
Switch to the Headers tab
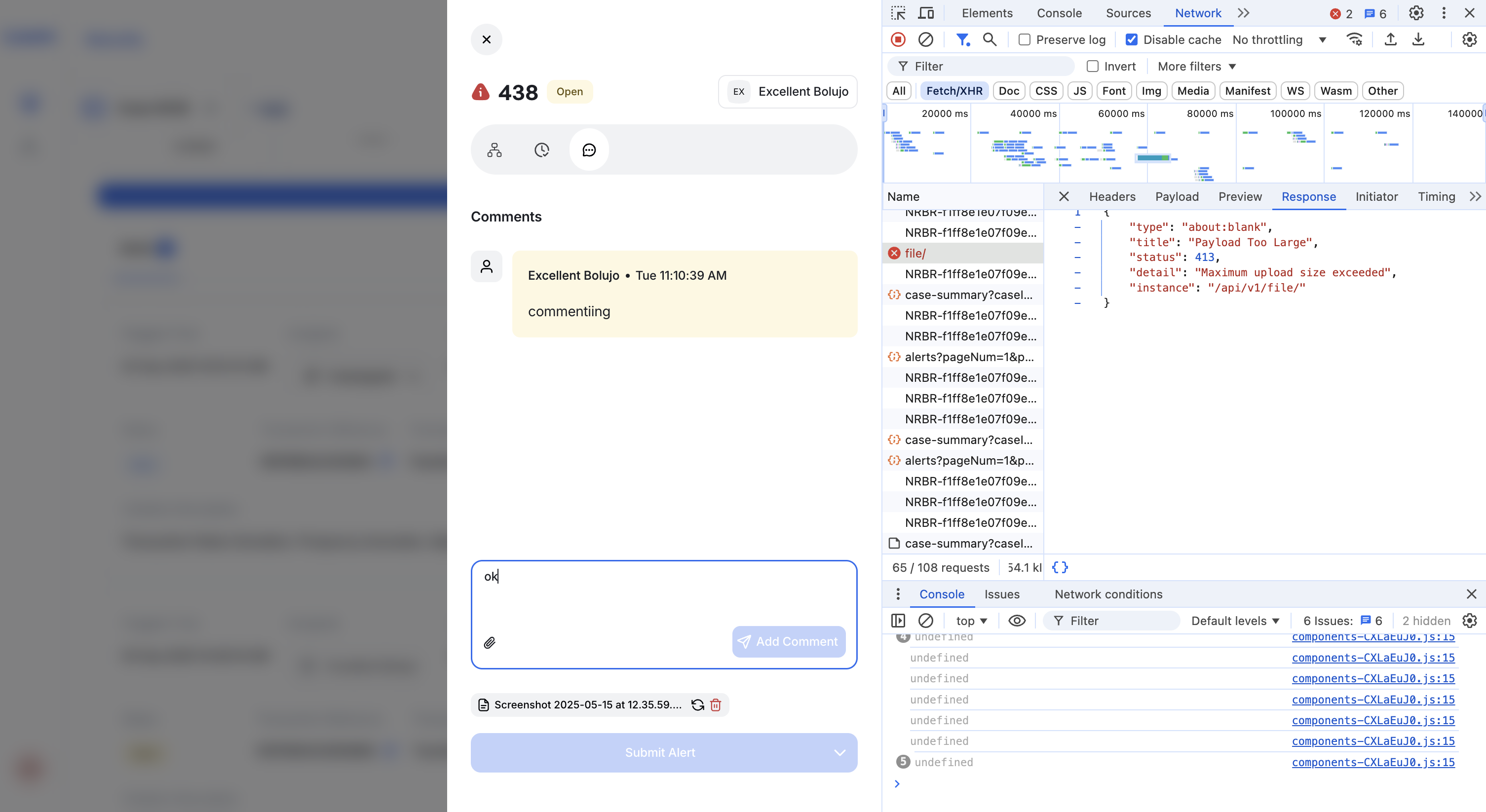(x=1111, y=197)
